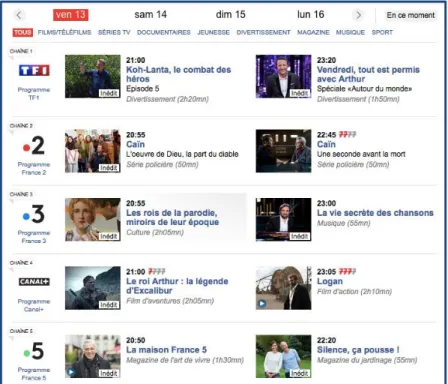Play video icon on Logan thumbnail
Viewport: 448px width, 384px height.
[262, 304]
